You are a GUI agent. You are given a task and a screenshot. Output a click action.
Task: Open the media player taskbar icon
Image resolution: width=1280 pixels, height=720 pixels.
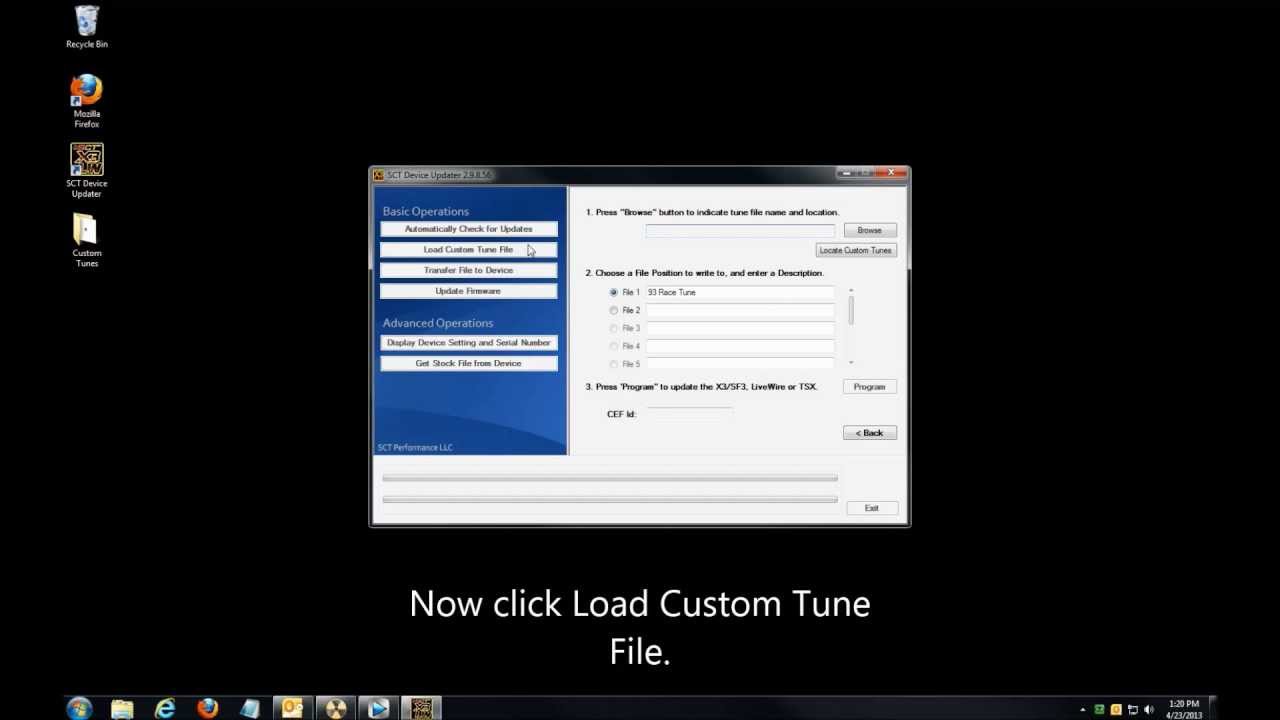[x=378, y=708]
